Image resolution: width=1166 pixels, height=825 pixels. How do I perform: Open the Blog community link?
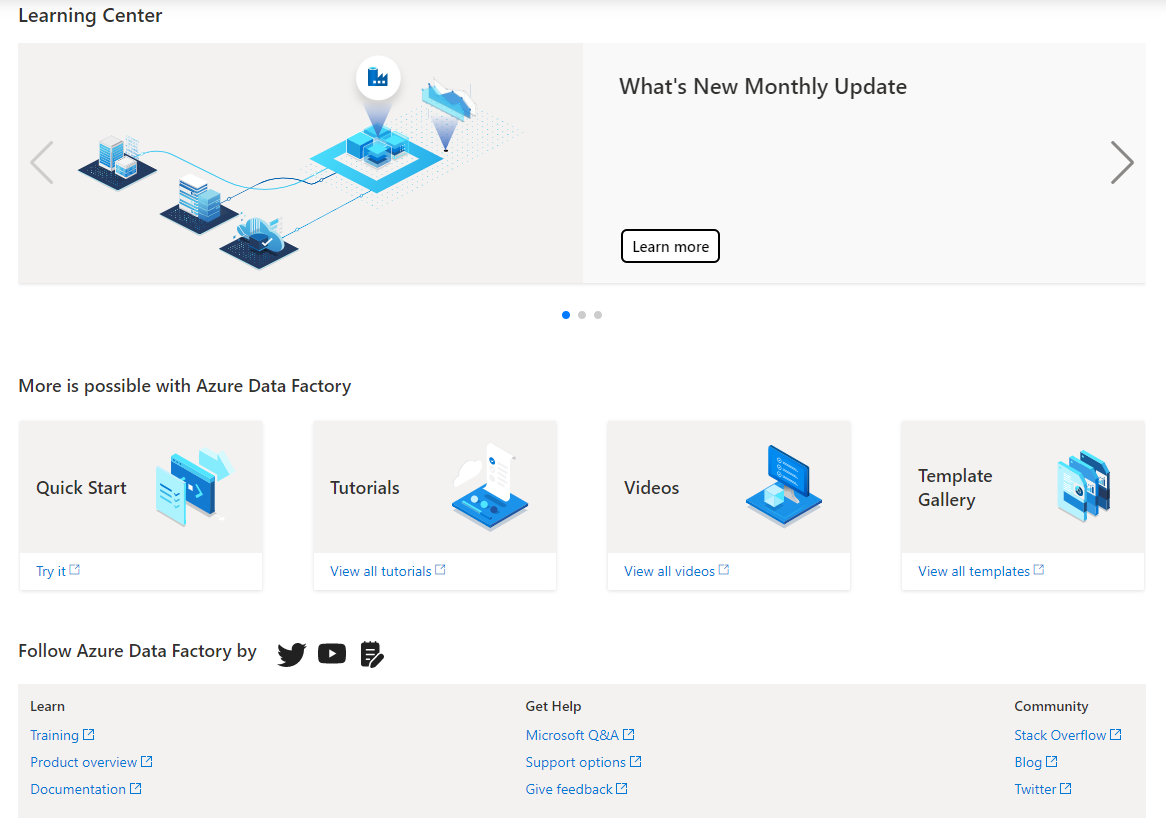[x=1036, y=763]
